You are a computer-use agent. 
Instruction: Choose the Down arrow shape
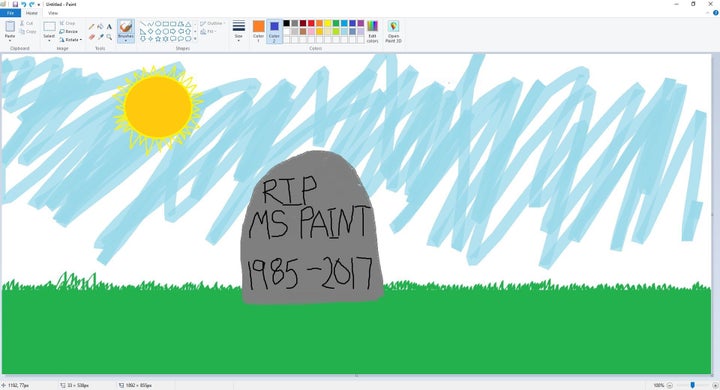coord(143,39)
